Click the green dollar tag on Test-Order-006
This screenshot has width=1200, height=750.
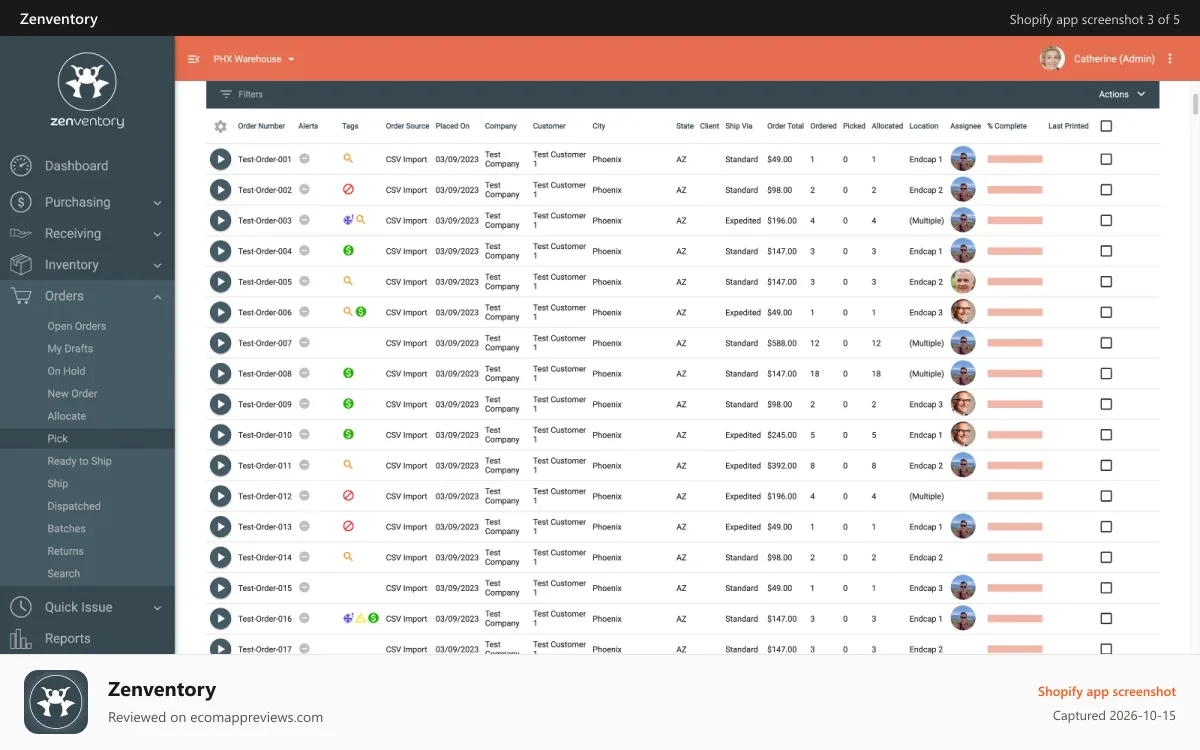pos(361,312)
